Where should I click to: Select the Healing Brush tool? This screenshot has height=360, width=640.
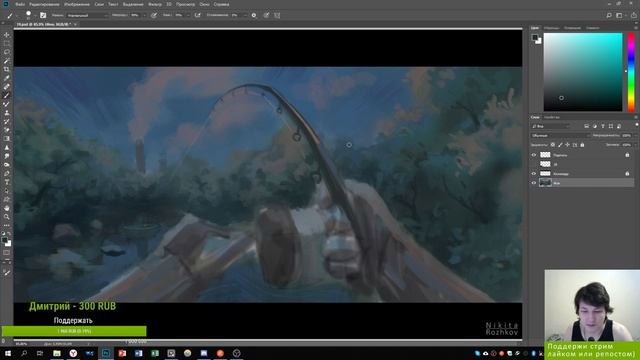click(x=7, y=87)
